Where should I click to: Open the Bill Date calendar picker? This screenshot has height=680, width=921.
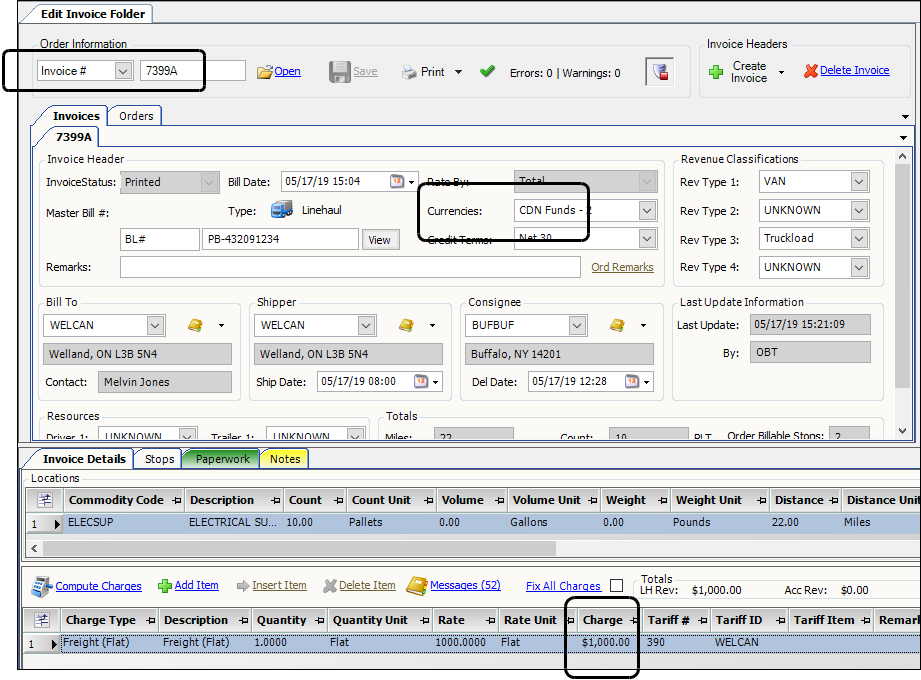(x=397, y=182)
